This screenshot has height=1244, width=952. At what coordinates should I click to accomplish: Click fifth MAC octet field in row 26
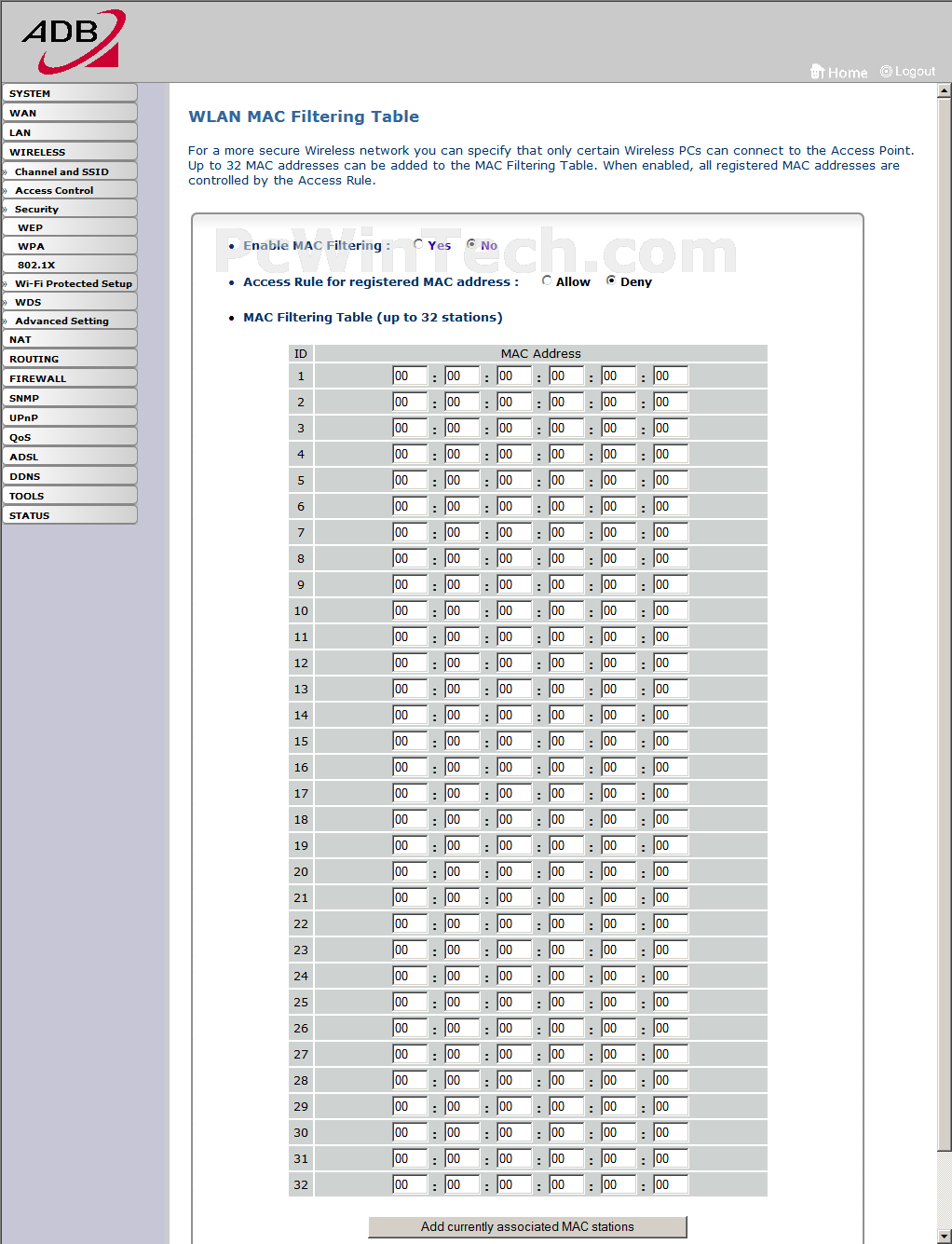[619, 1028]
